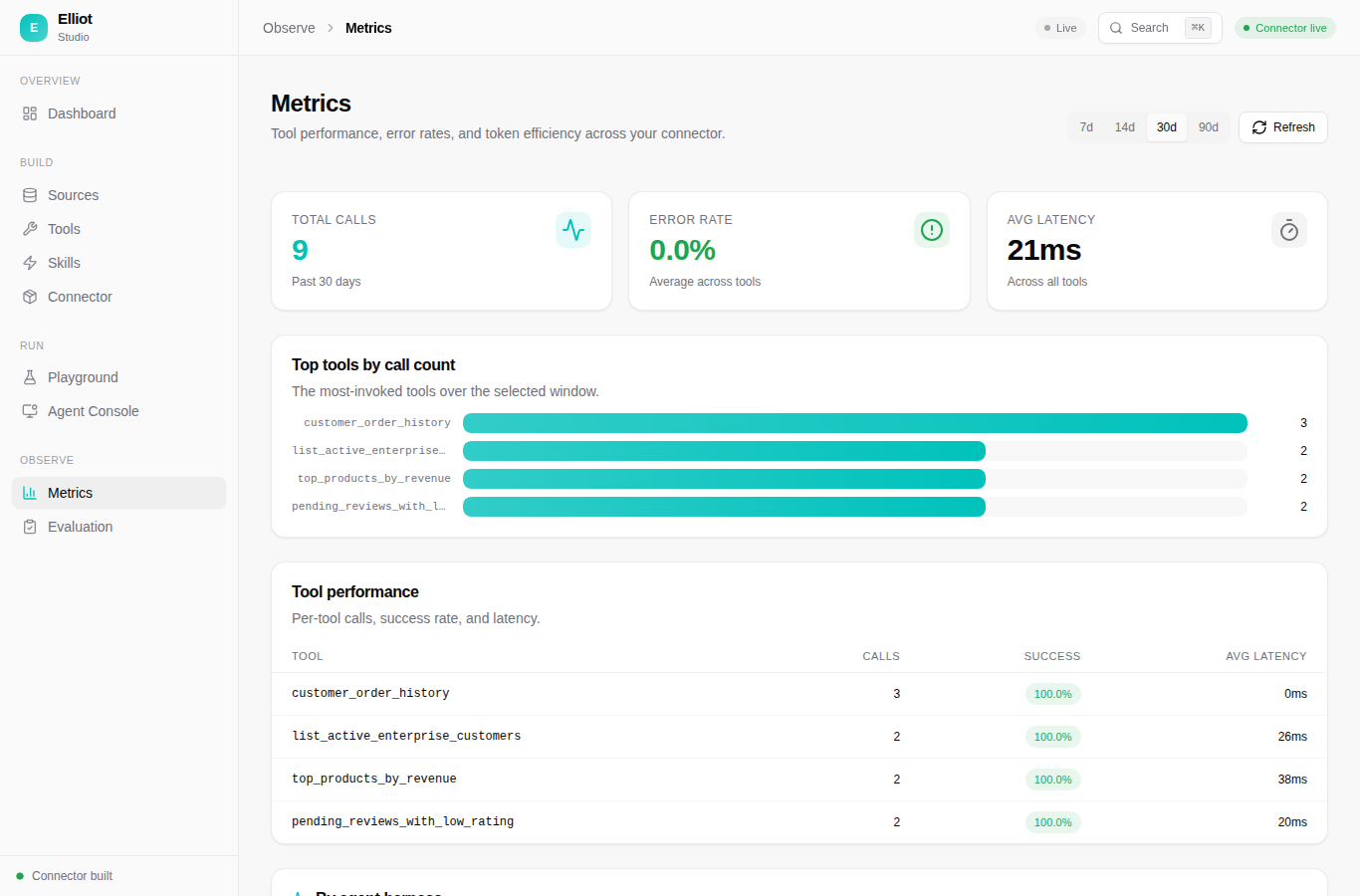Click the Playground flask icon

[30, 377]
